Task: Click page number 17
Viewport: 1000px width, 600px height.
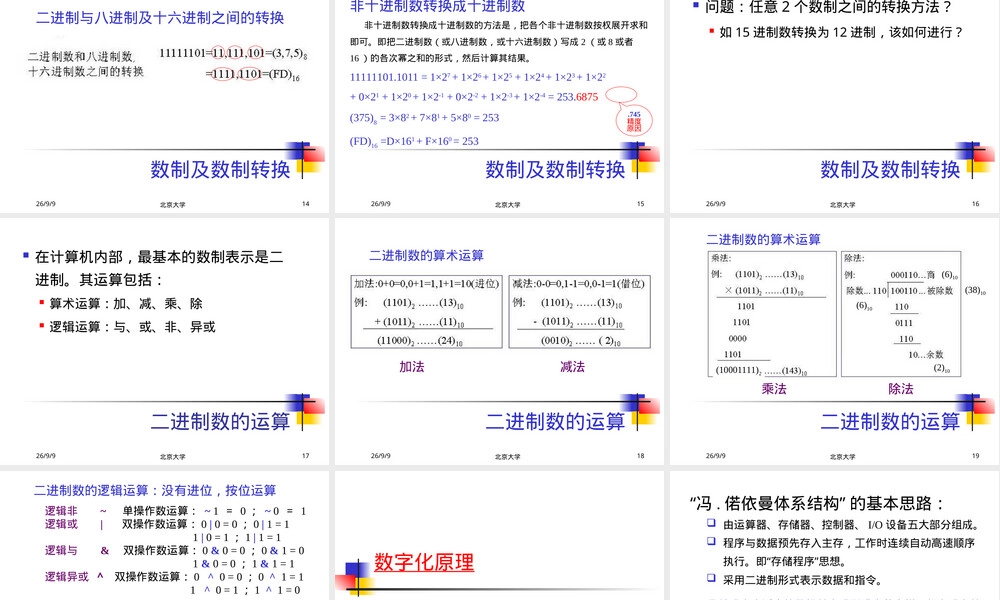Action: coord(305,456)
